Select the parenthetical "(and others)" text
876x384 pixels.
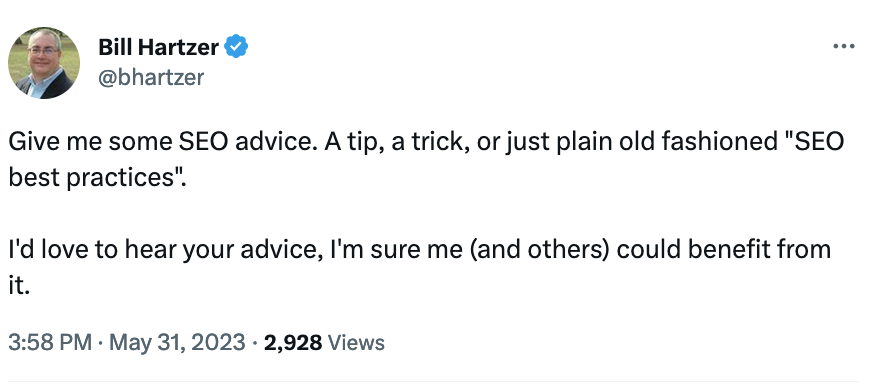tap(539, 250)
